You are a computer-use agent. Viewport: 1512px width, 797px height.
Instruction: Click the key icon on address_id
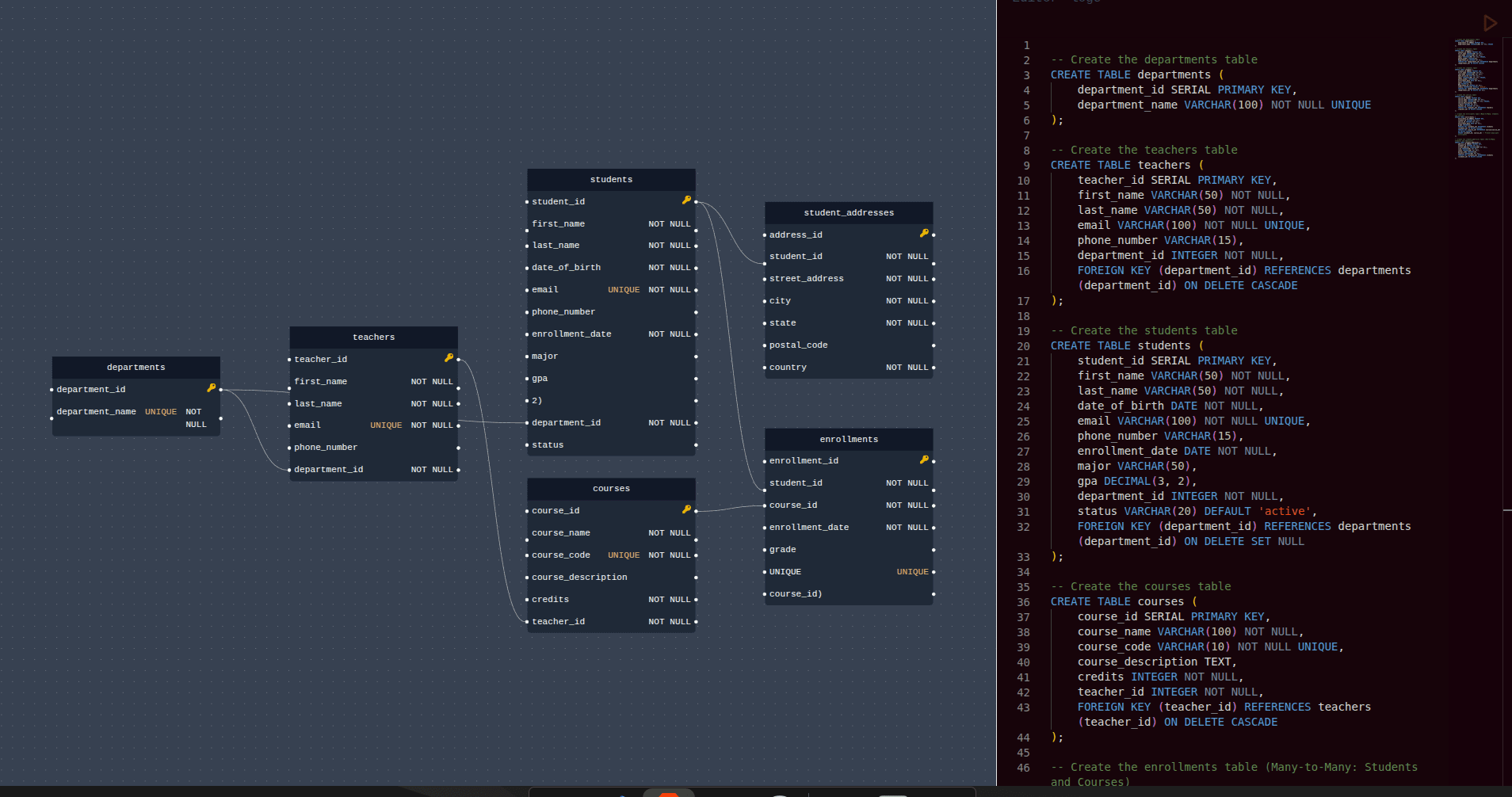point(924,234)
